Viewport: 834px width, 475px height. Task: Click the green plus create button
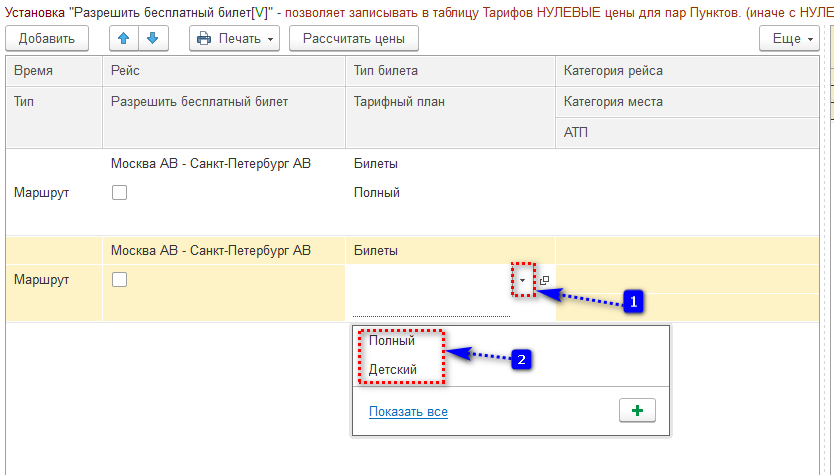pyautogui.click(x=637, y=411)
